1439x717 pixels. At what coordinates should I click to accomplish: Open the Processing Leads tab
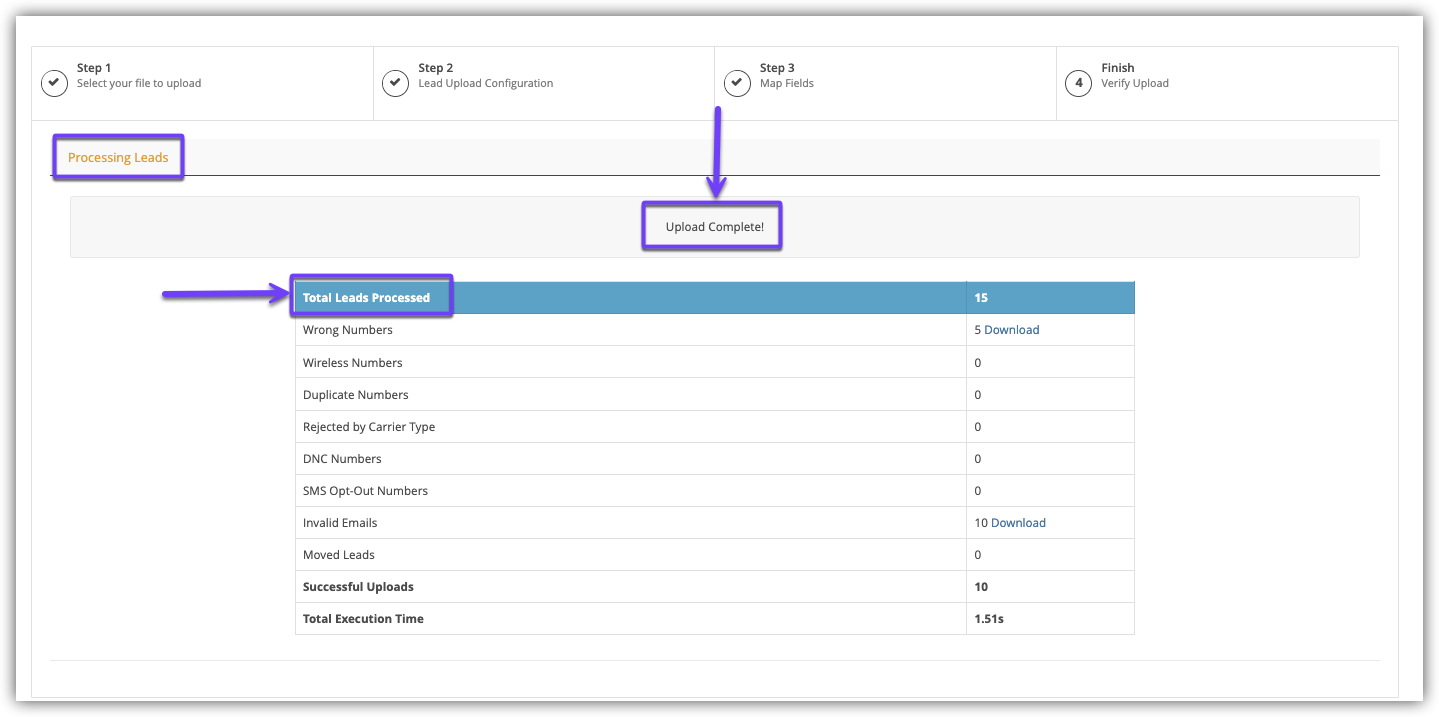[x=118, y=158]
